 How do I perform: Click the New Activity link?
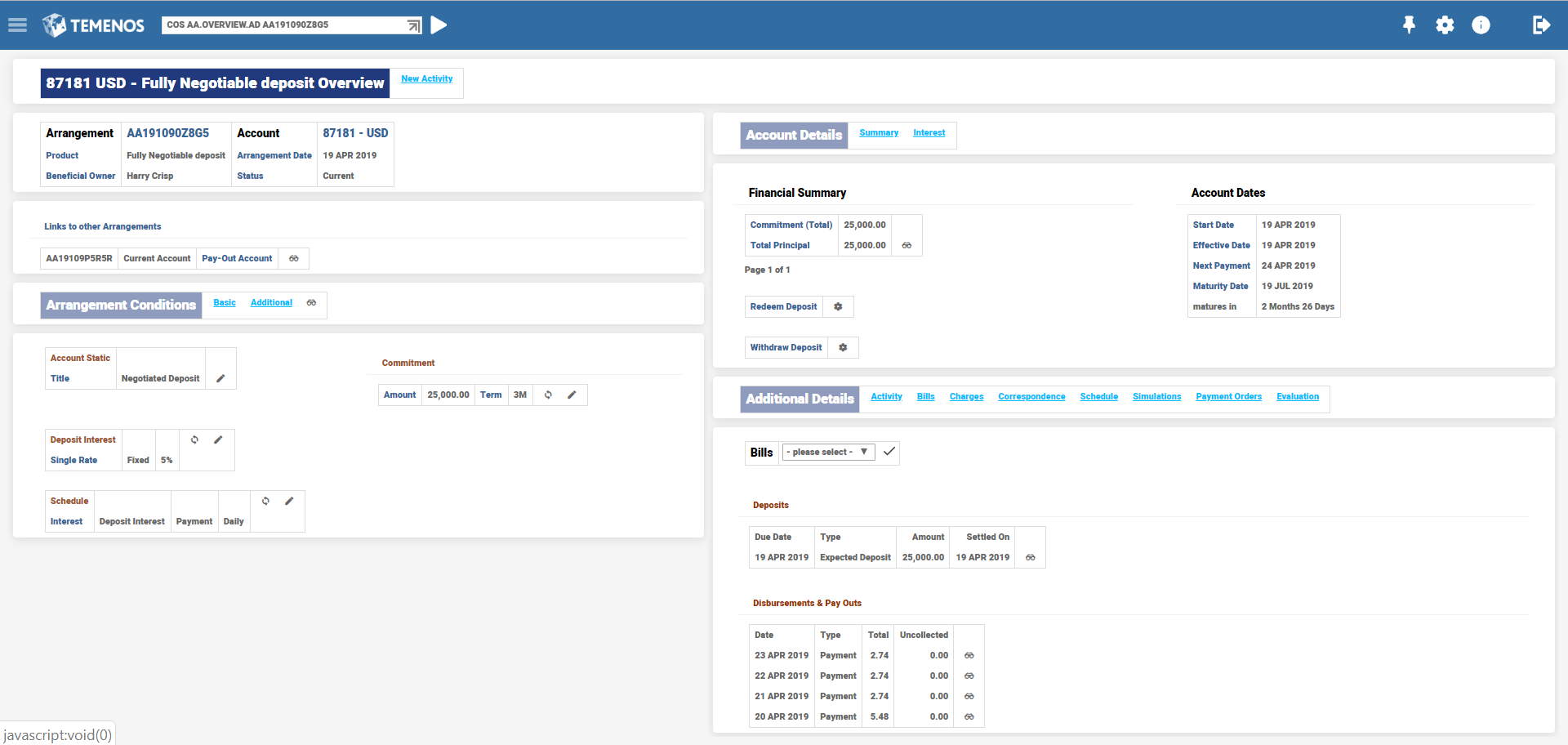point(426,79)
